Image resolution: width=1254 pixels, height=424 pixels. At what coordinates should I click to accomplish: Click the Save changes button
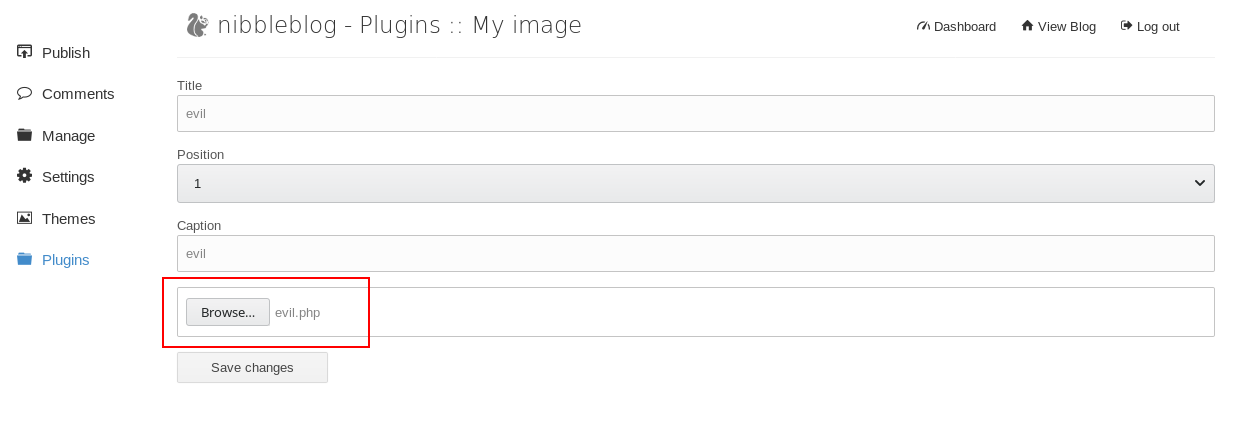click(x=252, y=367)
